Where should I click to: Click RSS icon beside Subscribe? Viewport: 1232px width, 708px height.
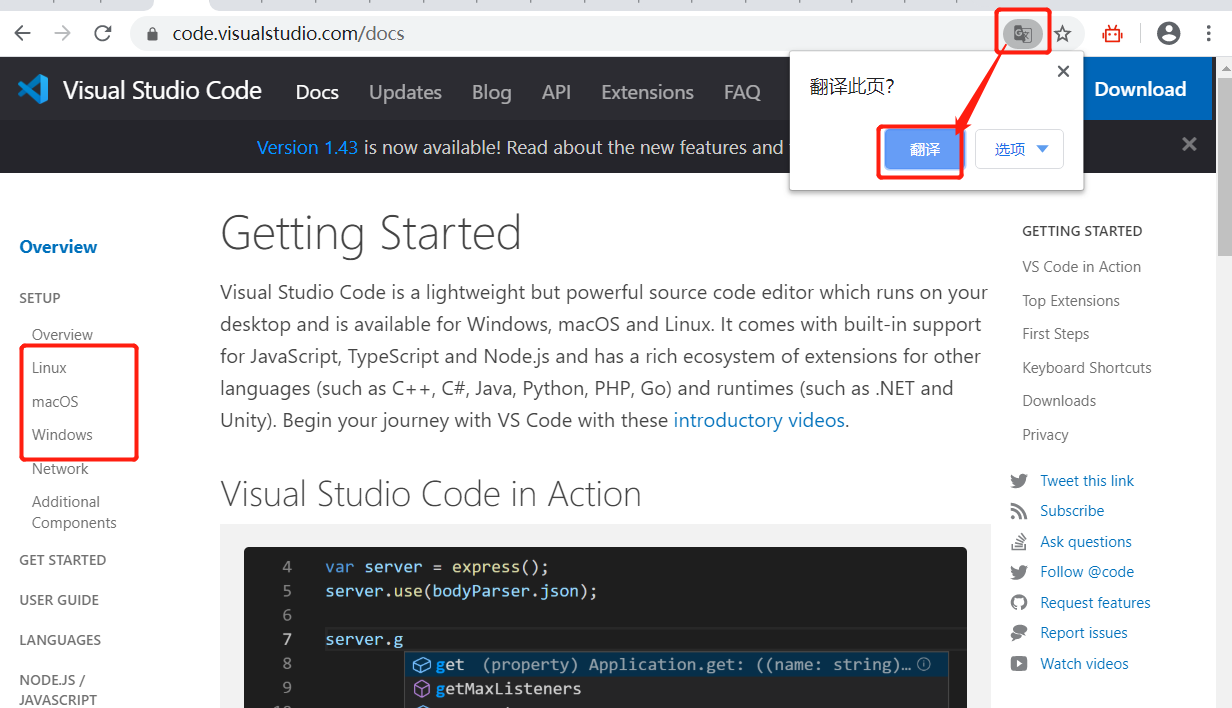pyautogui.click(x=1019, y=511)
